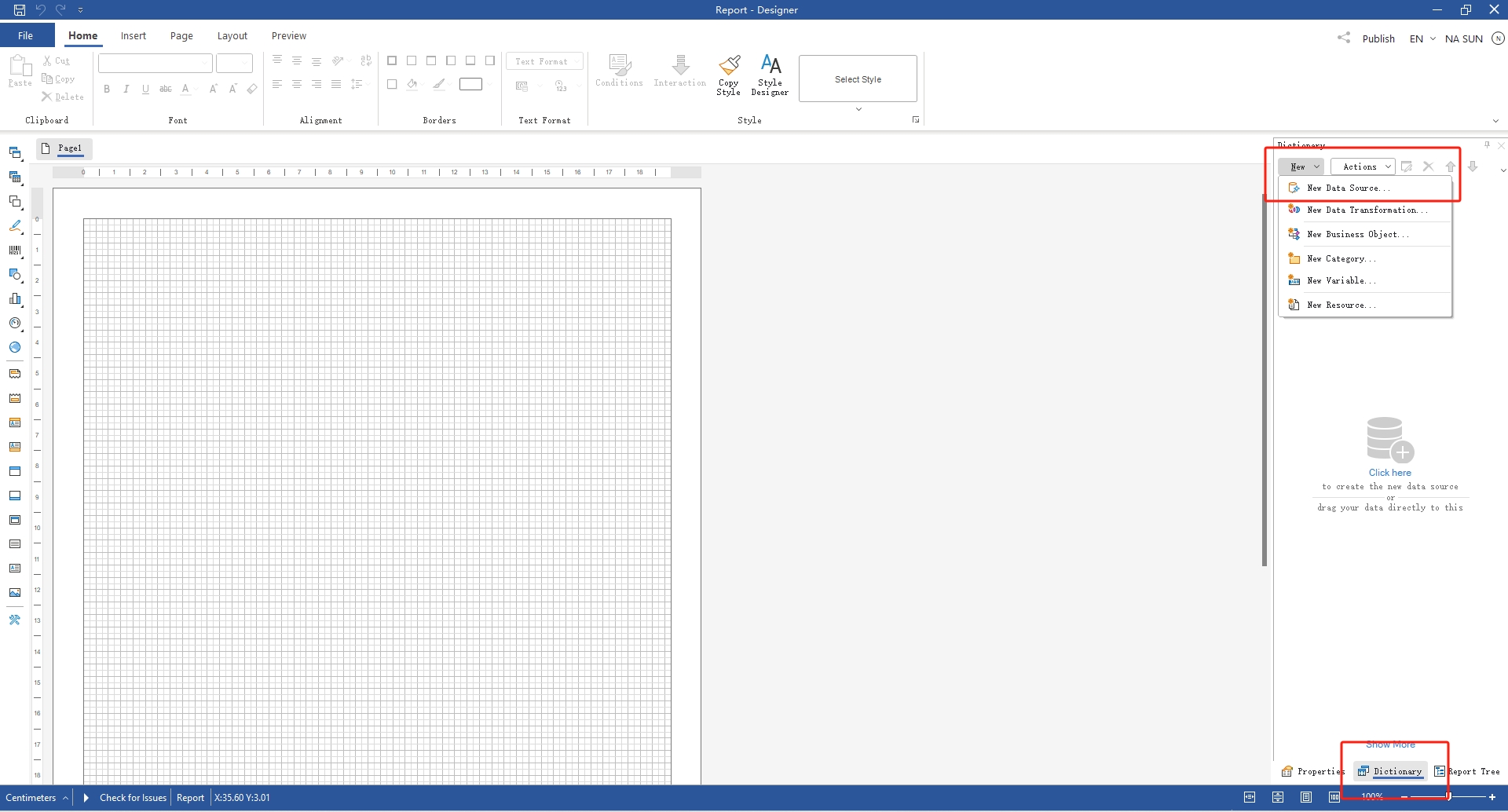The image size is (1508, 812).
Task: Select the chart component in left toolbar
Action: 15,298
